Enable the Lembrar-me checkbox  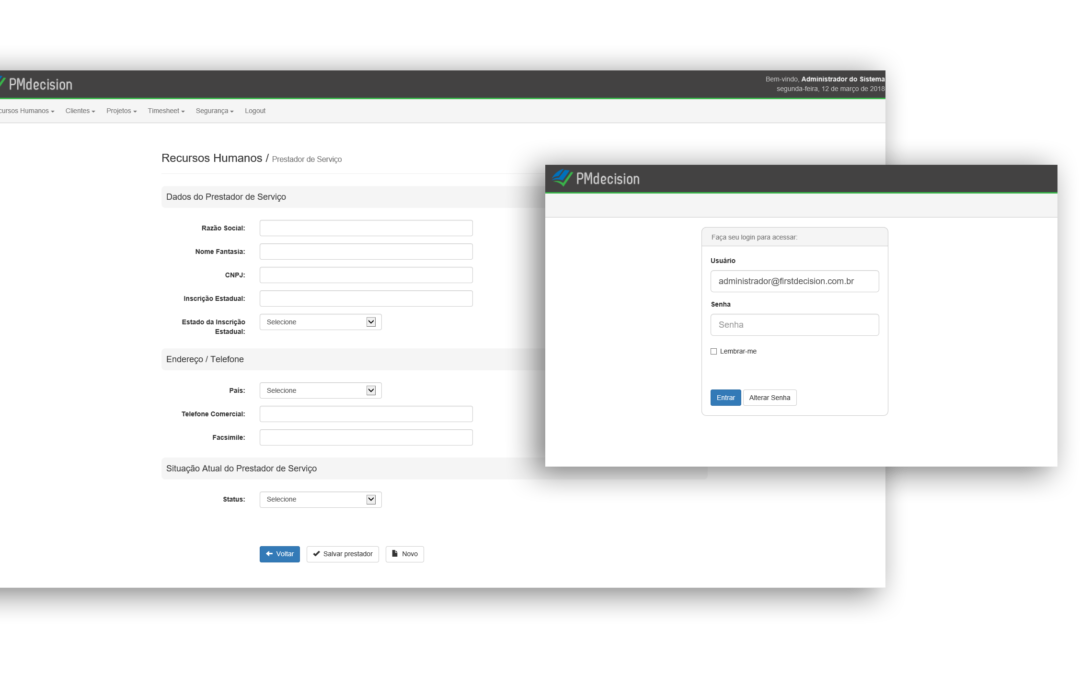click(714, 352)
